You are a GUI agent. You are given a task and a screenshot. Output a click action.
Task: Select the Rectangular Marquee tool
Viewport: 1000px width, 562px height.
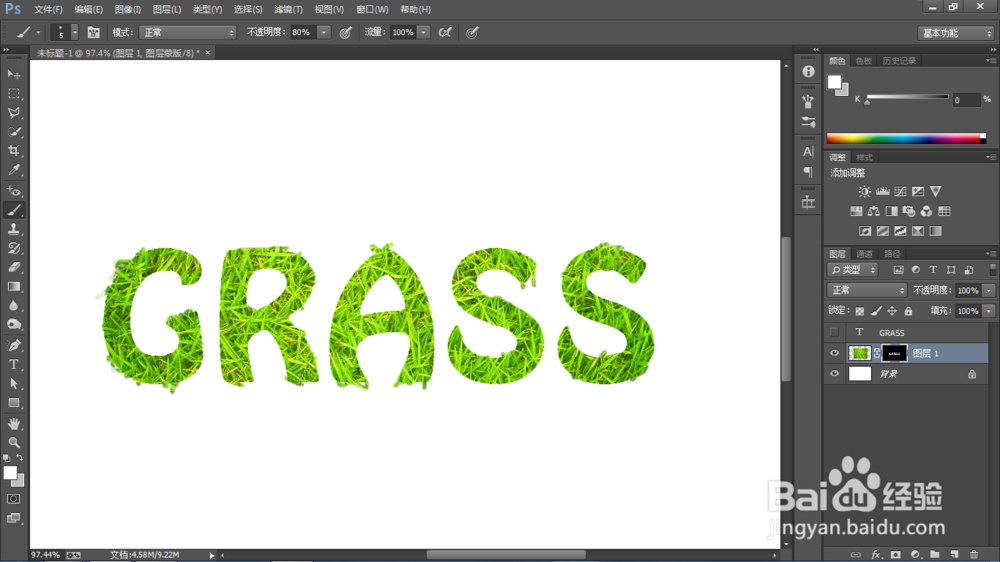click(13, 93)
